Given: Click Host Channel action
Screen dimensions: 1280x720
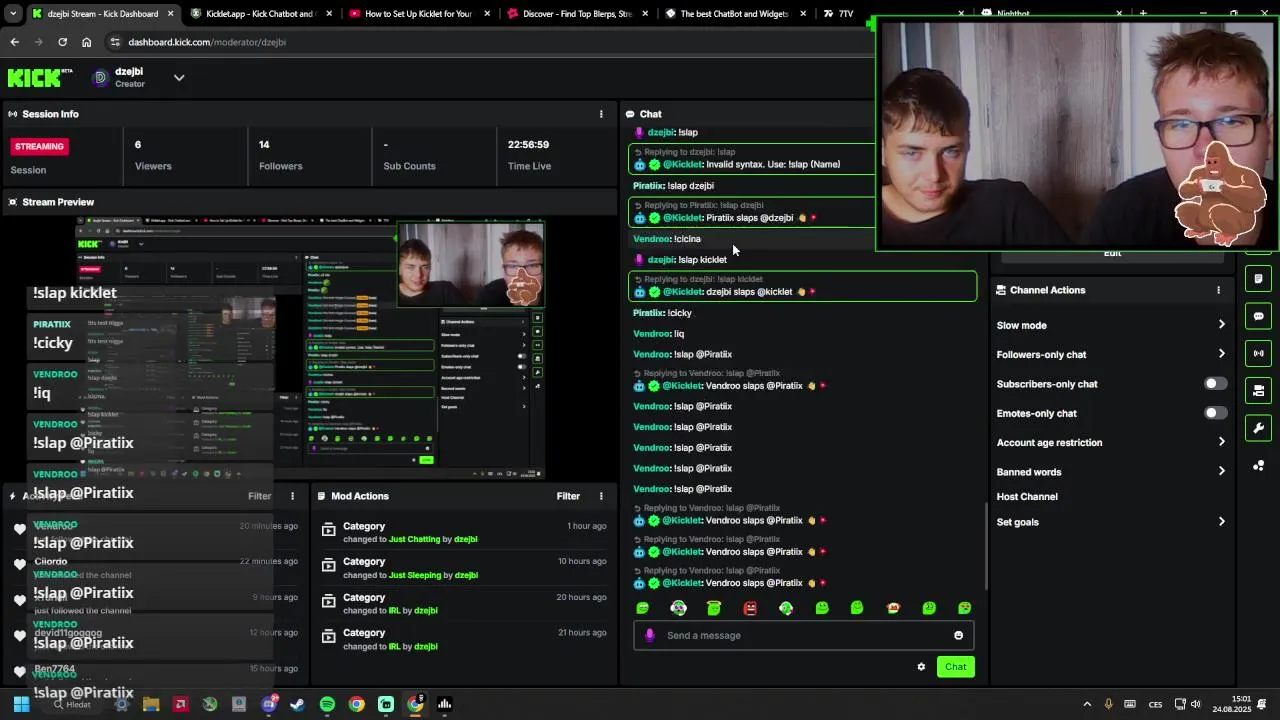Looking at the screenshot, I should 1027,497.
